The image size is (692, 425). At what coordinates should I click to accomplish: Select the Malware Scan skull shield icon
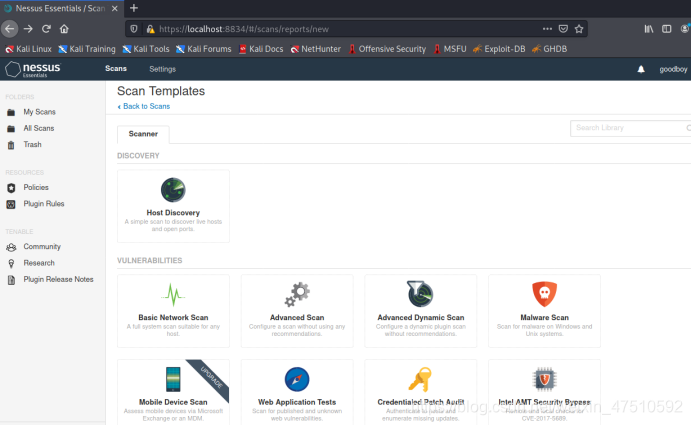point(544,294)
